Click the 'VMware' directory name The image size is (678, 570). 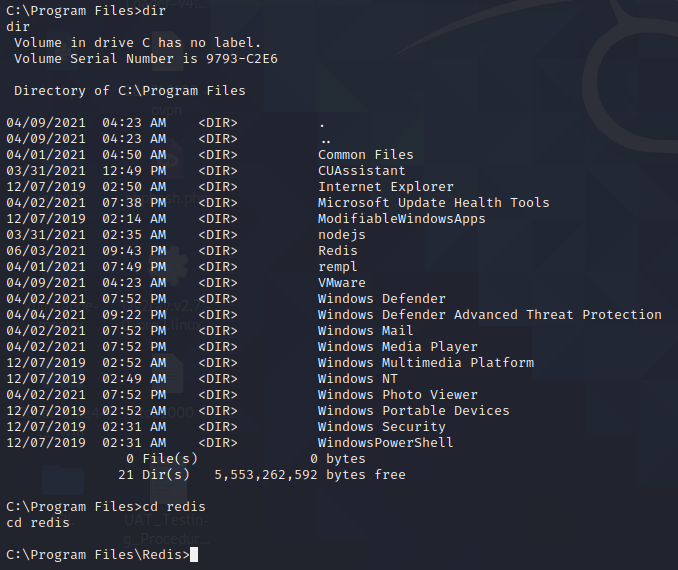[x=342, y=283]
